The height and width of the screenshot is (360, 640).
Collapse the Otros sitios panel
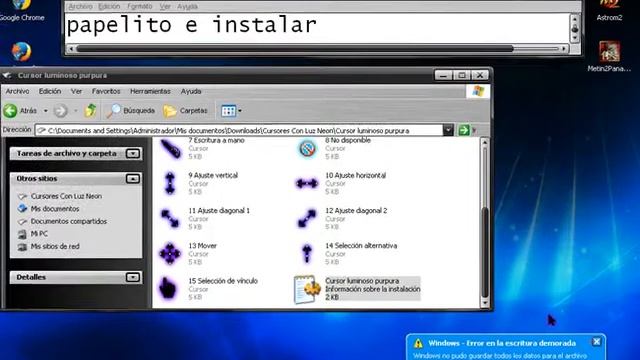click(133, 178)
